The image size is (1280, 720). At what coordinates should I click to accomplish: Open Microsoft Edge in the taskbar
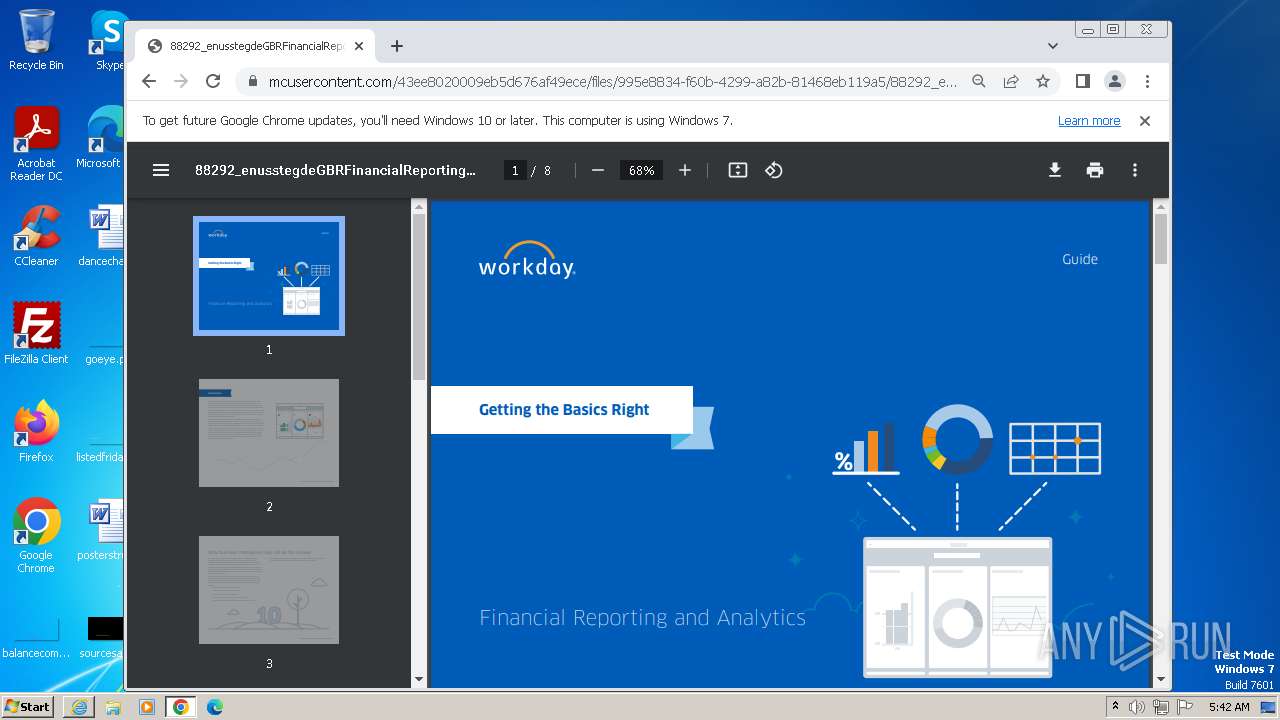(x=215, y=707)
